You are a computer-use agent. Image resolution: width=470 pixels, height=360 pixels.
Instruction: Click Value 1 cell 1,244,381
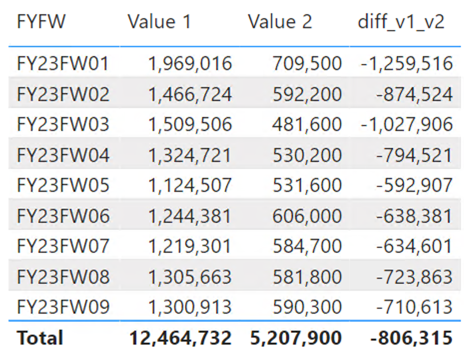coord(190,216)
